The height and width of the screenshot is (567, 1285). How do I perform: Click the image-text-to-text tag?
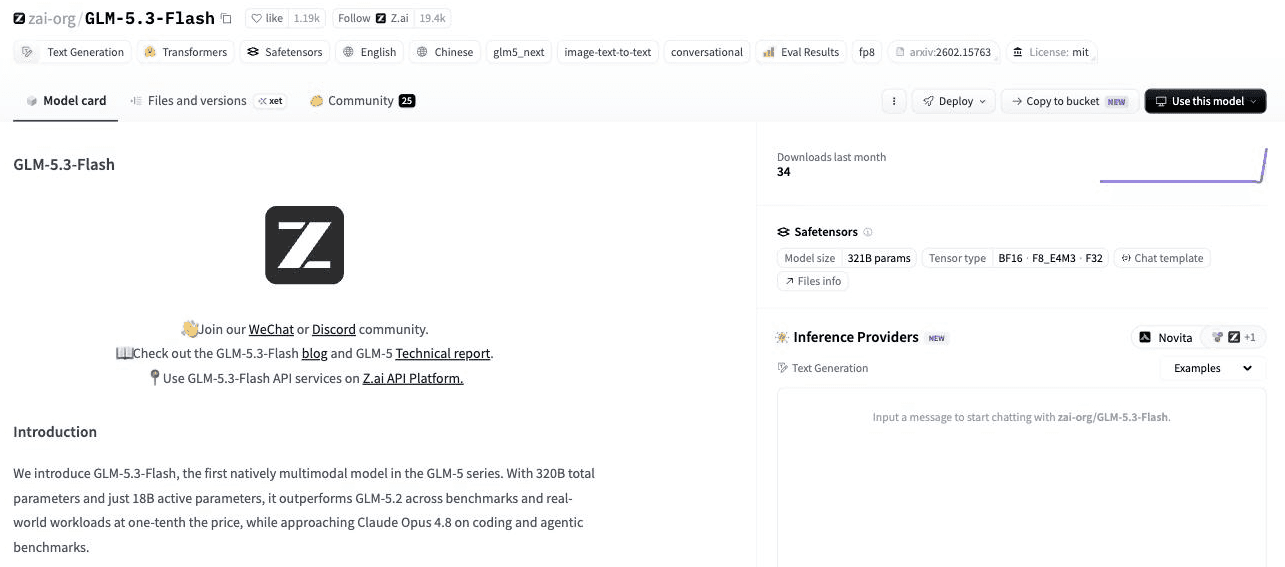[x=608, y=52]
